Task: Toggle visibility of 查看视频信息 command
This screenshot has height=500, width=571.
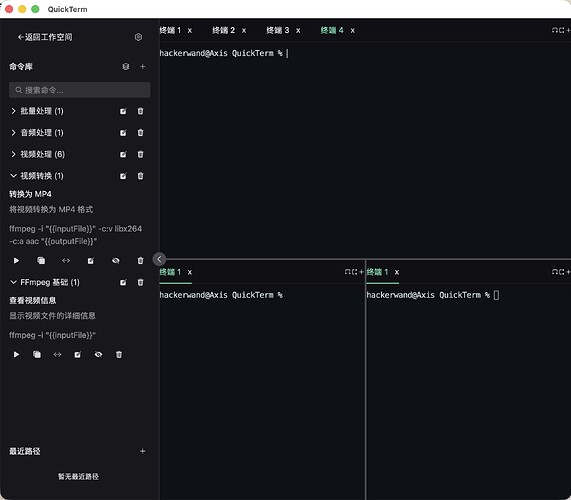Action: tap(98, 354)
